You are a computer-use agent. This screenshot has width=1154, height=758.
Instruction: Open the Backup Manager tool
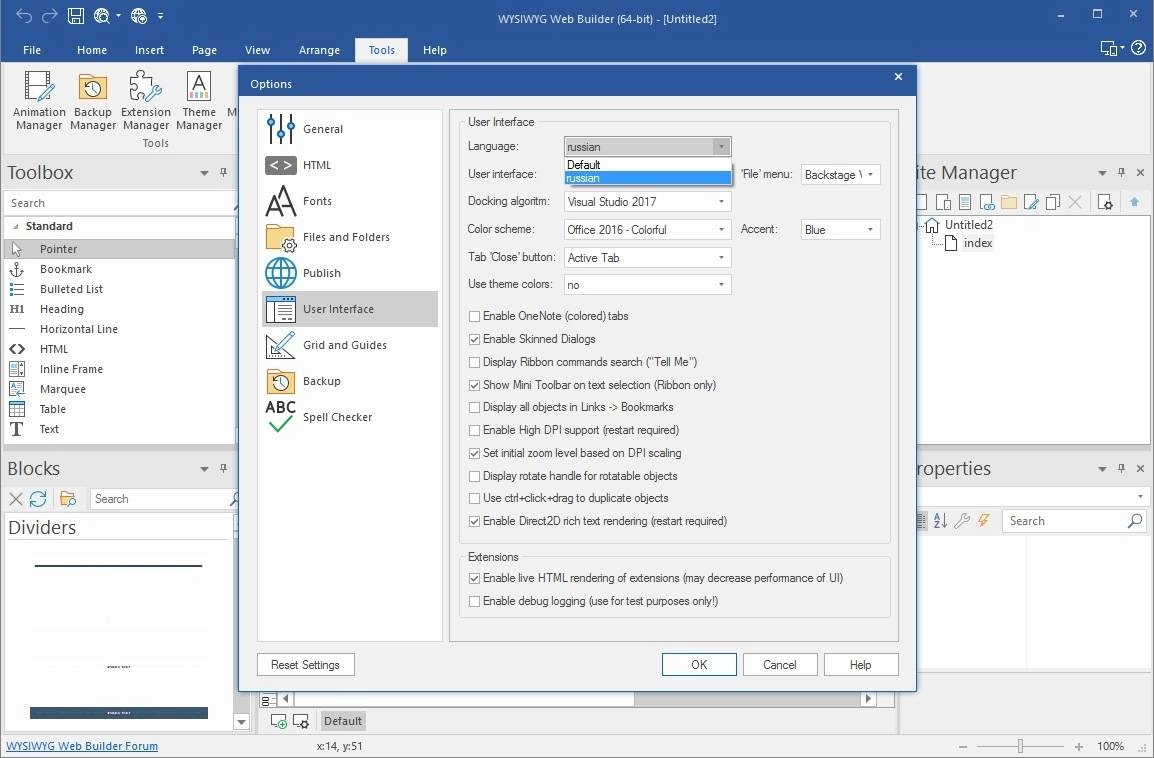coord(93,101)
